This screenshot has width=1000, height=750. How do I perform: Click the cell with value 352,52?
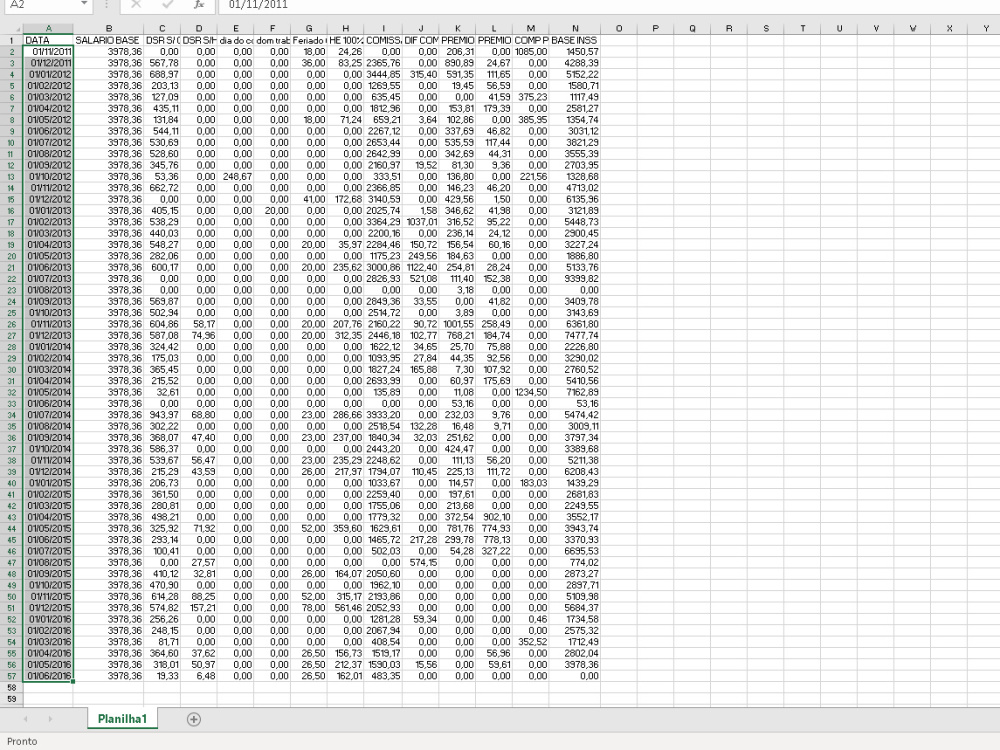[x=531, y=642]
